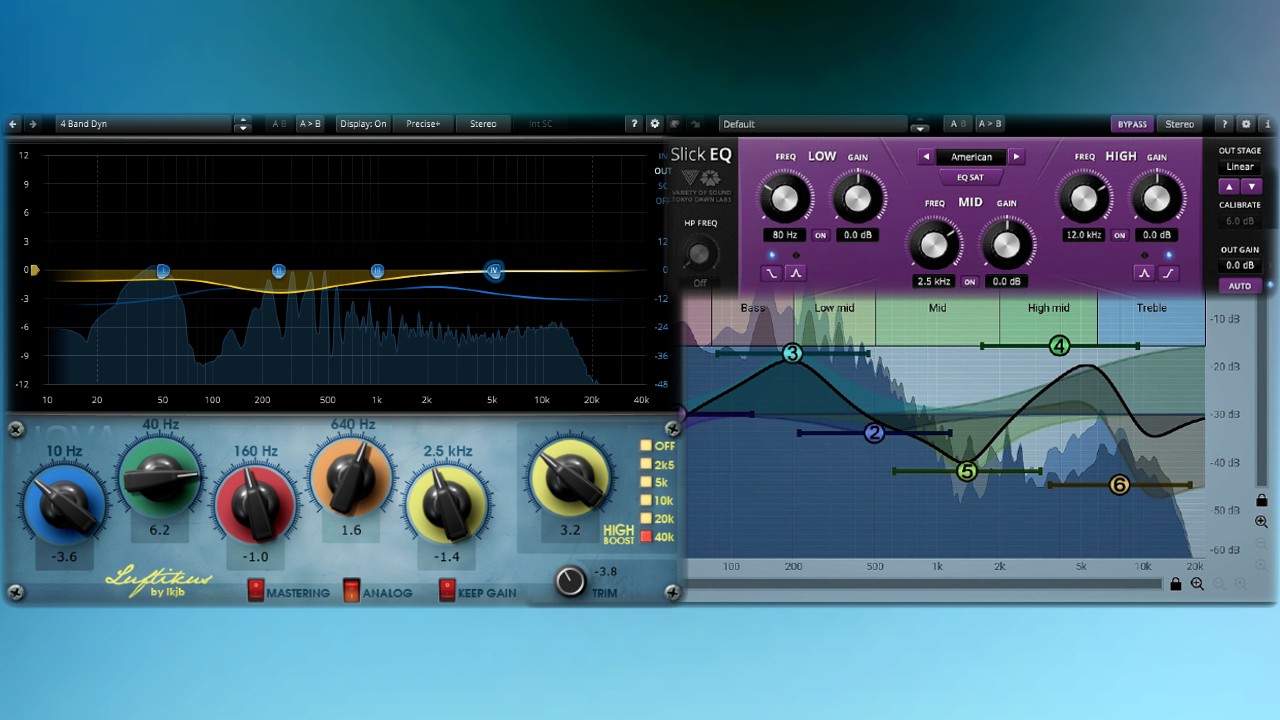Toggle SlickEQ BYPASS
1280x720 pixels.
click(x=1132, y=124)
